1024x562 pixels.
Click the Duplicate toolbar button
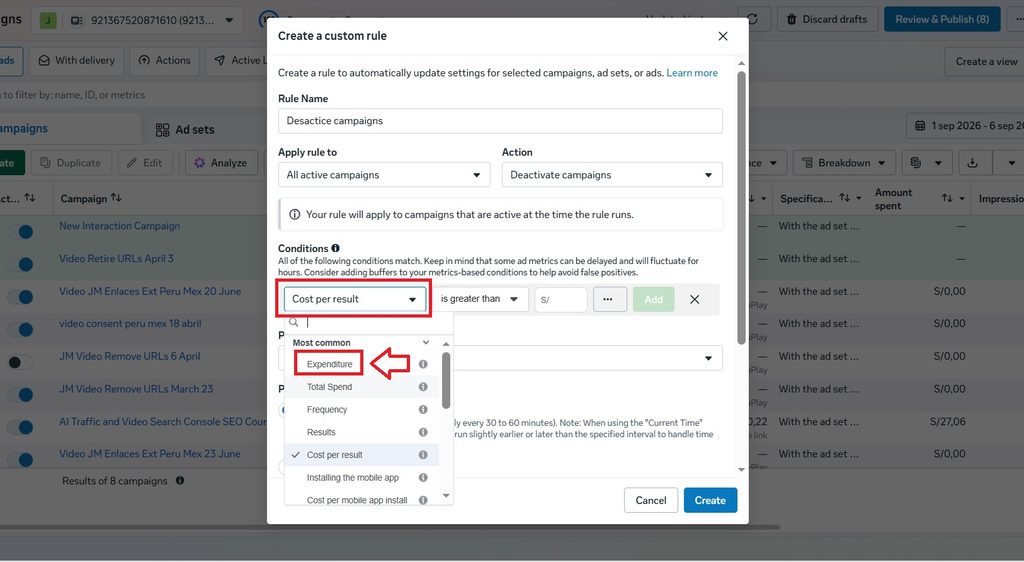(71, 163)
